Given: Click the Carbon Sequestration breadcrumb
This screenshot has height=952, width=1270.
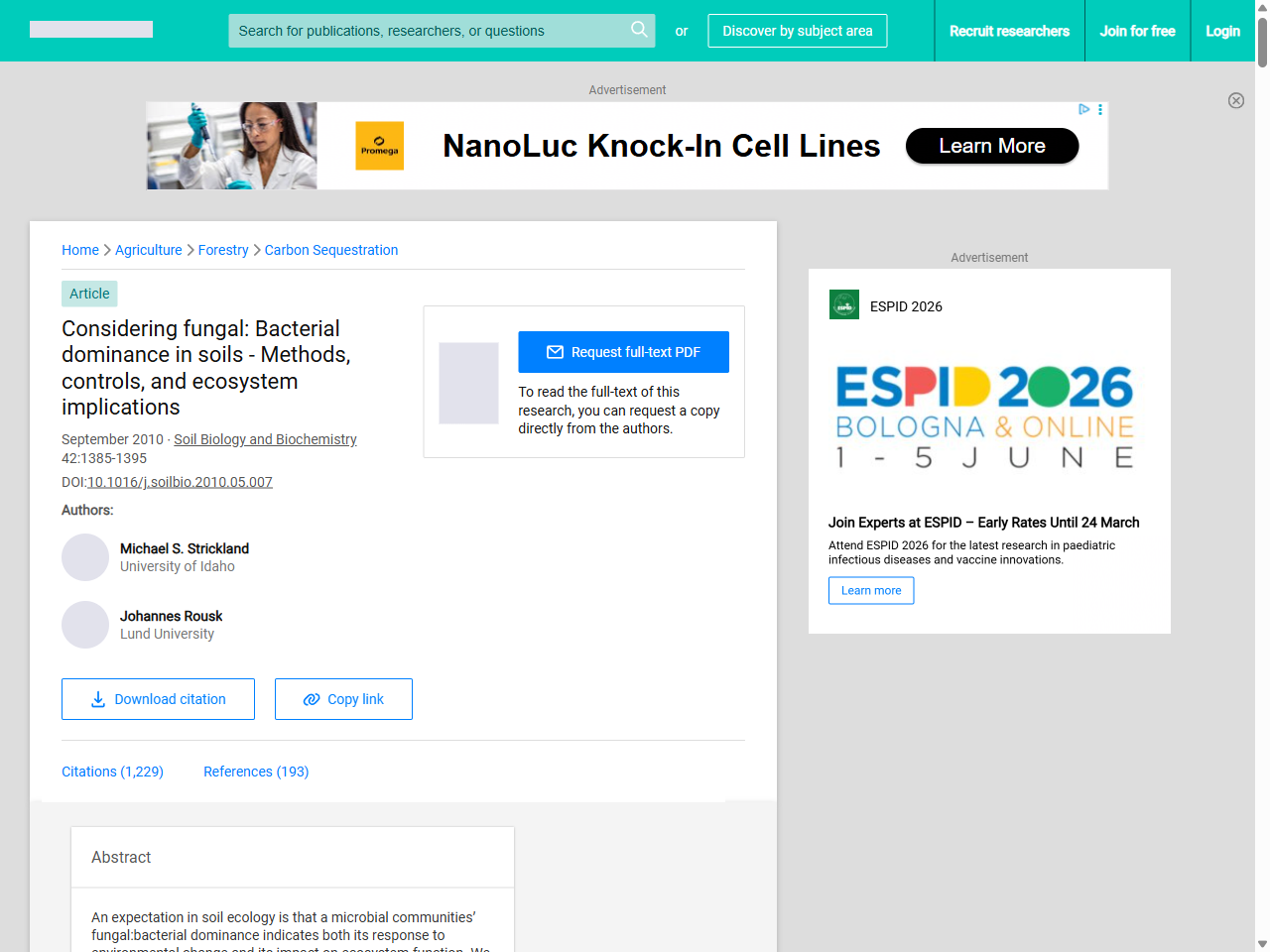Looking at the screenshot, I should tap(330, 250).
